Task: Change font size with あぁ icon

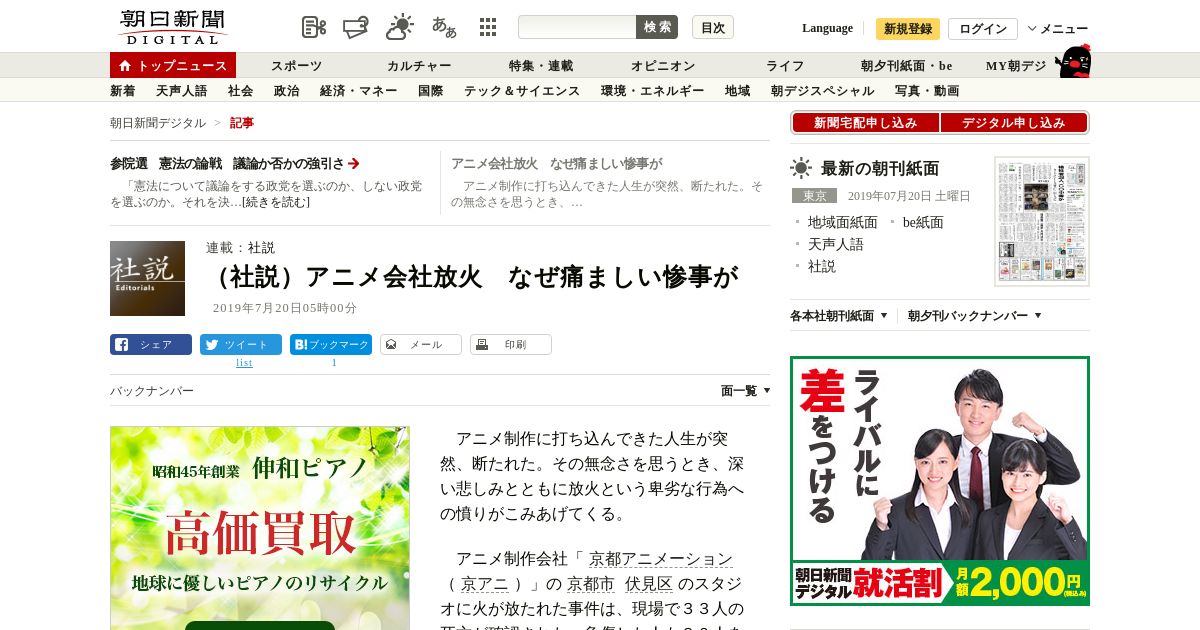Action: tap(444, 27)
